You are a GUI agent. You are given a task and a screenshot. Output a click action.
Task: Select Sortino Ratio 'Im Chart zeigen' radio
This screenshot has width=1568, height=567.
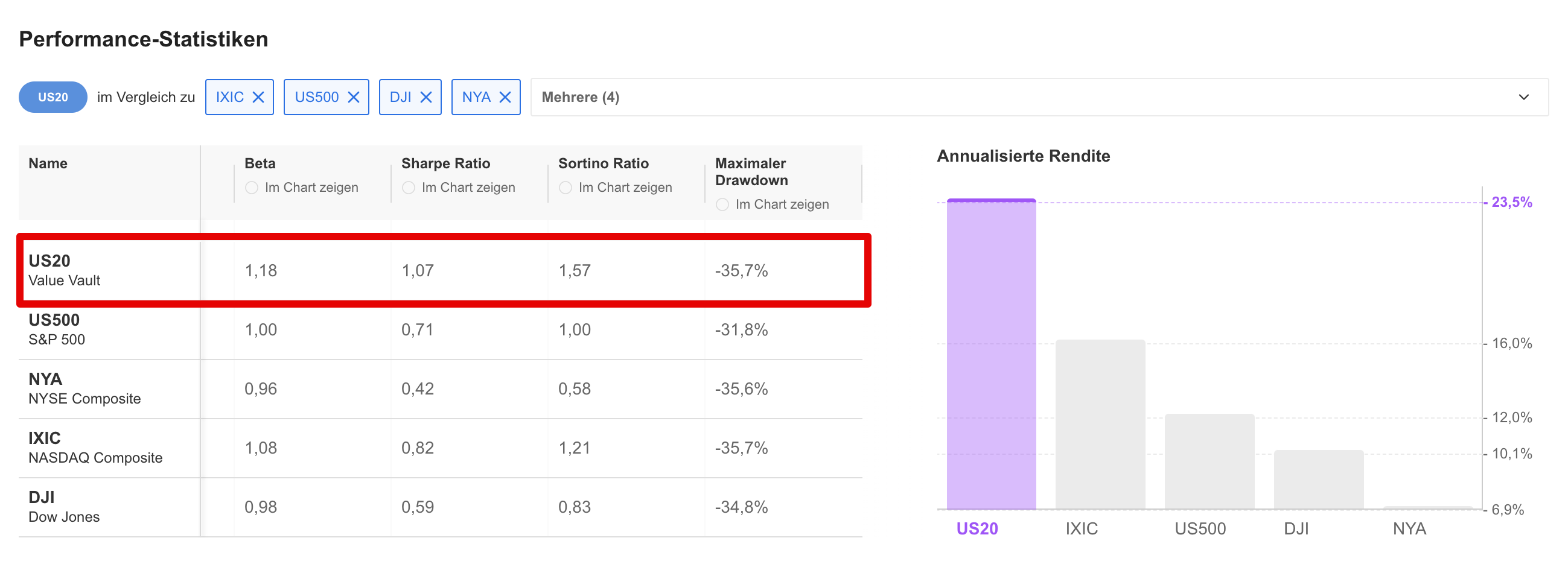tap(566, 188)
